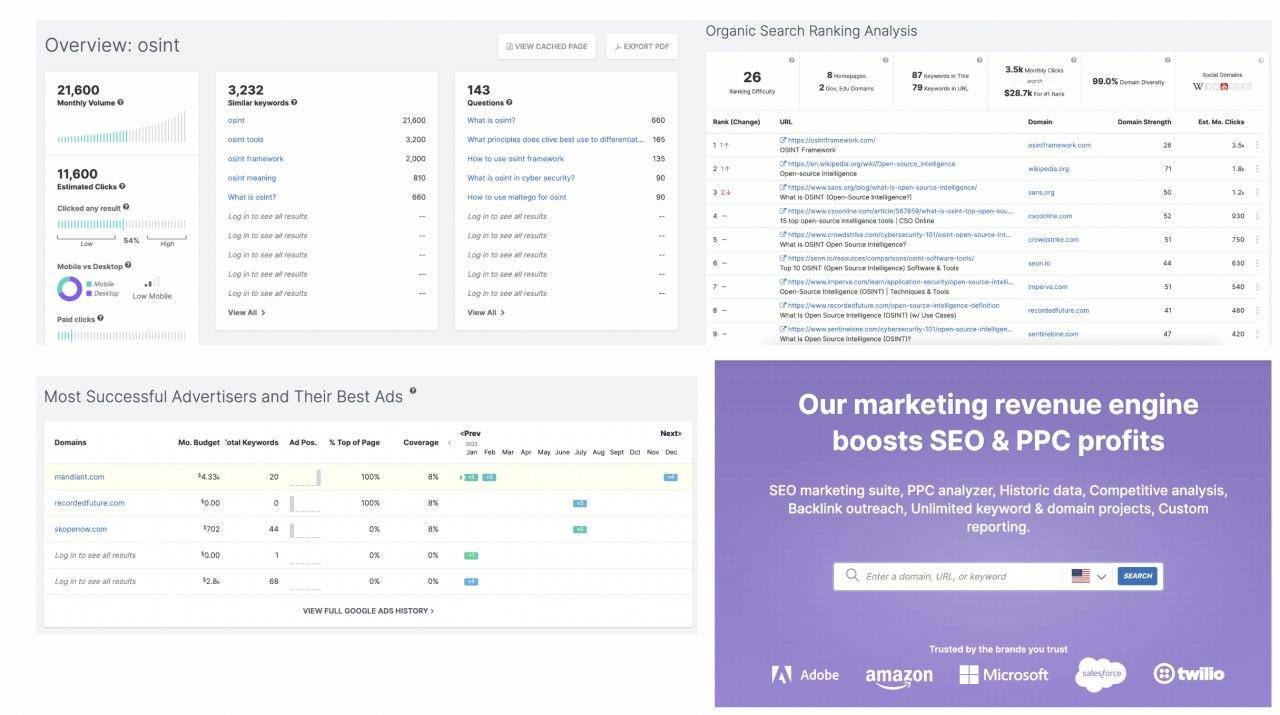This screenshot has height=715, width=1280.
Task: Open the three-dot menu for seon.io row
Action: point(1257,263)
